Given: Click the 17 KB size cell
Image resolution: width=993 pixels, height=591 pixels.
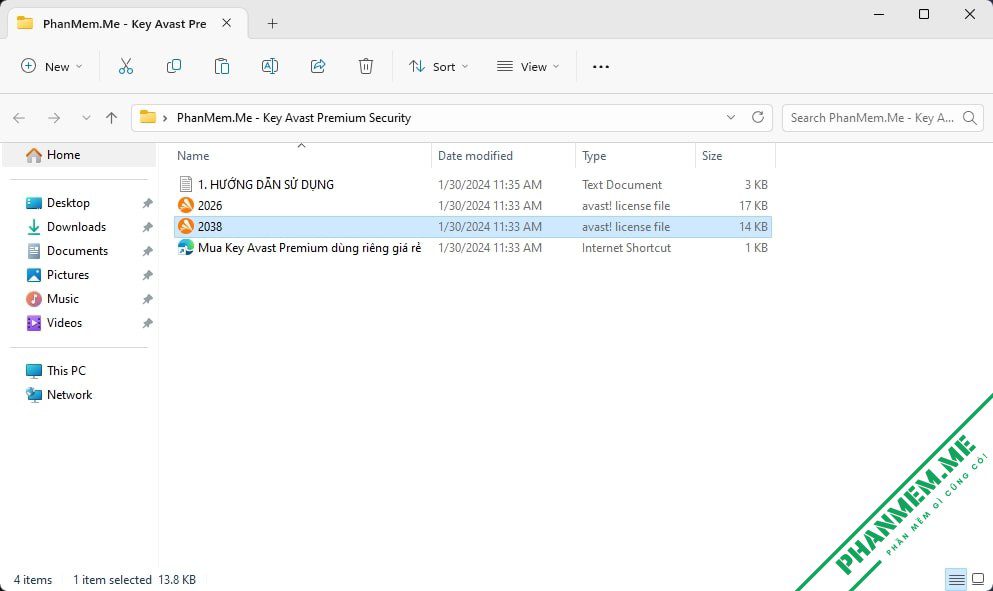Looking at the screenshot, I should [x=753, y=205].
